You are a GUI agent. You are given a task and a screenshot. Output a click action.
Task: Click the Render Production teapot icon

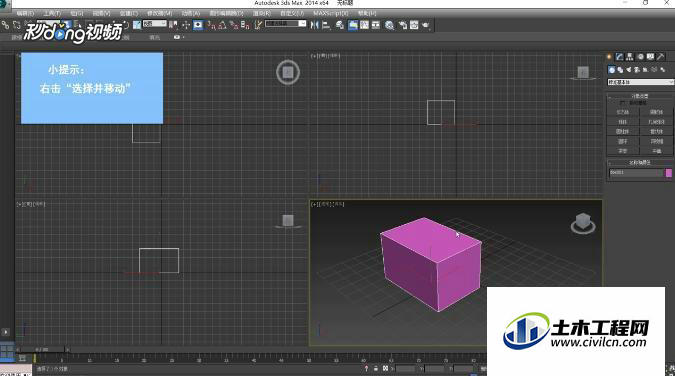click(x=426, y=25)
